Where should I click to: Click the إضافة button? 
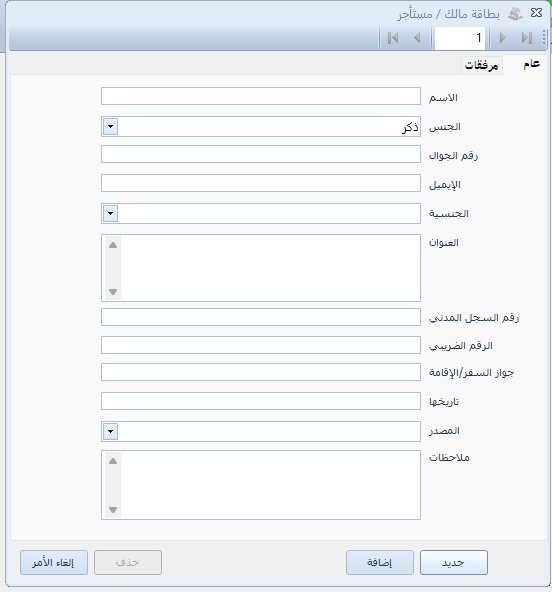[380, 563]
